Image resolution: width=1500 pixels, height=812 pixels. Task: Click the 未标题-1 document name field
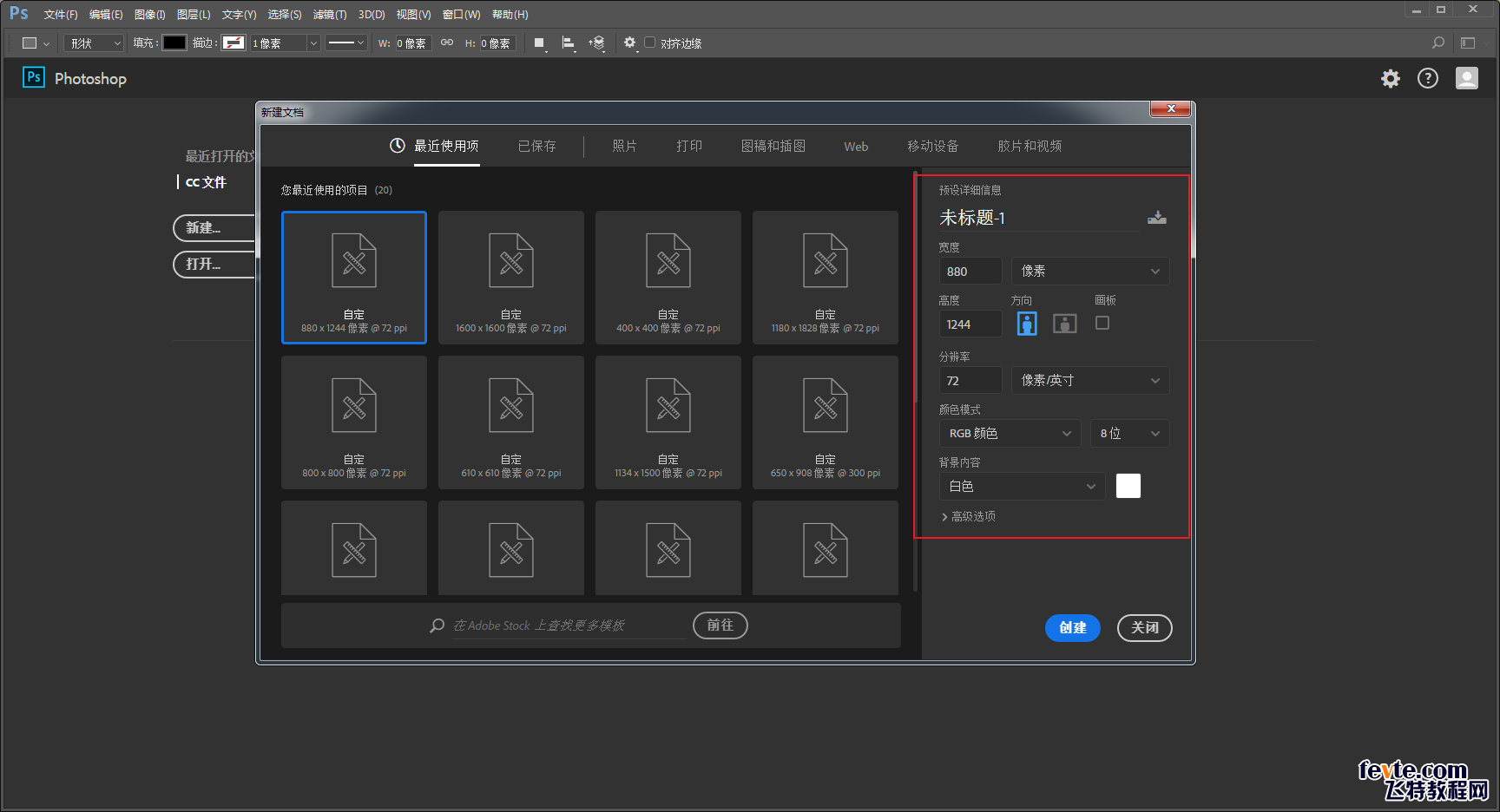pyautogui.click(x=1038, y=218)
